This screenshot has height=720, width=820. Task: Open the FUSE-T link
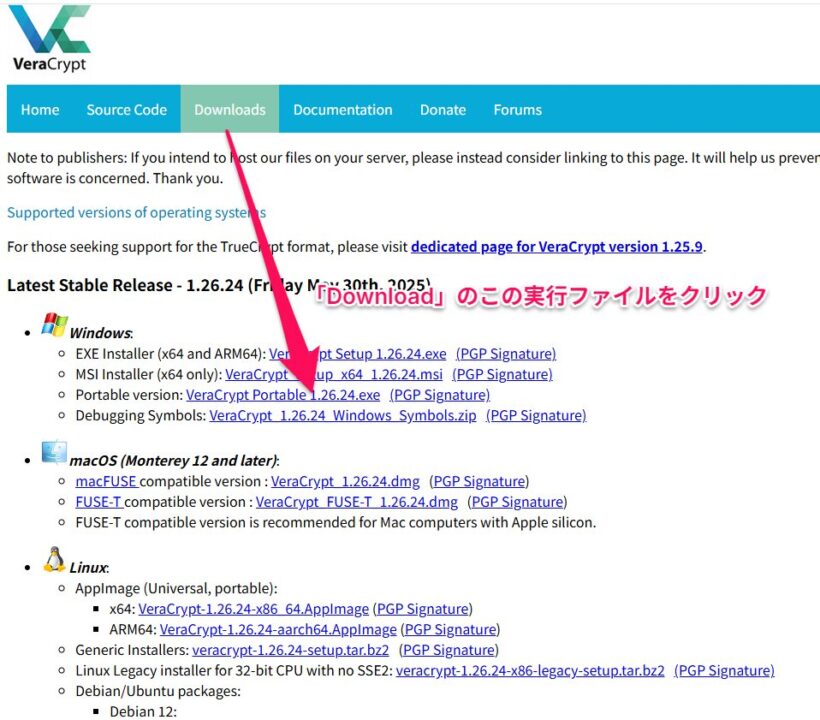click(99, 502)
